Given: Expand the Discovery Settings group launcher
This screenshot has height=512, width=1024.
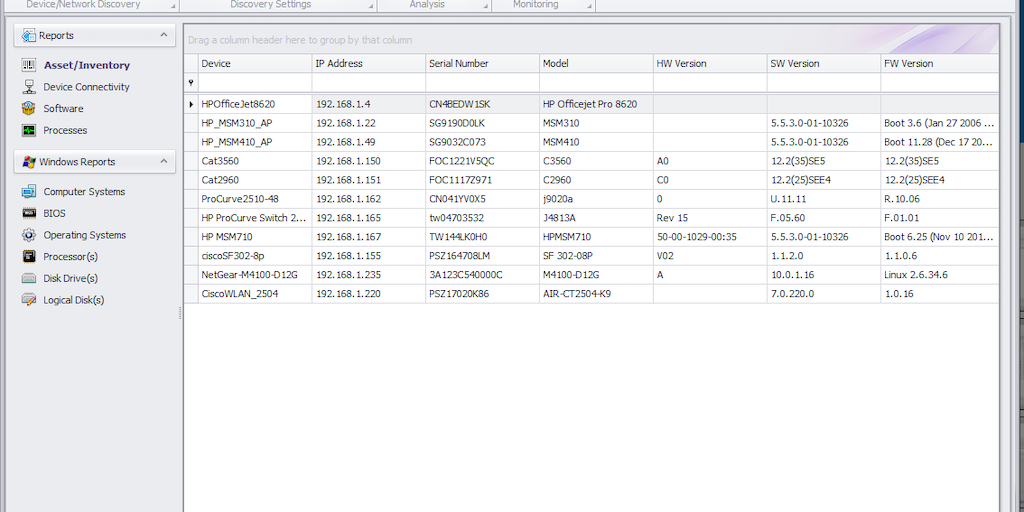Looking at the screenshot, I should (x=371, y=6).
